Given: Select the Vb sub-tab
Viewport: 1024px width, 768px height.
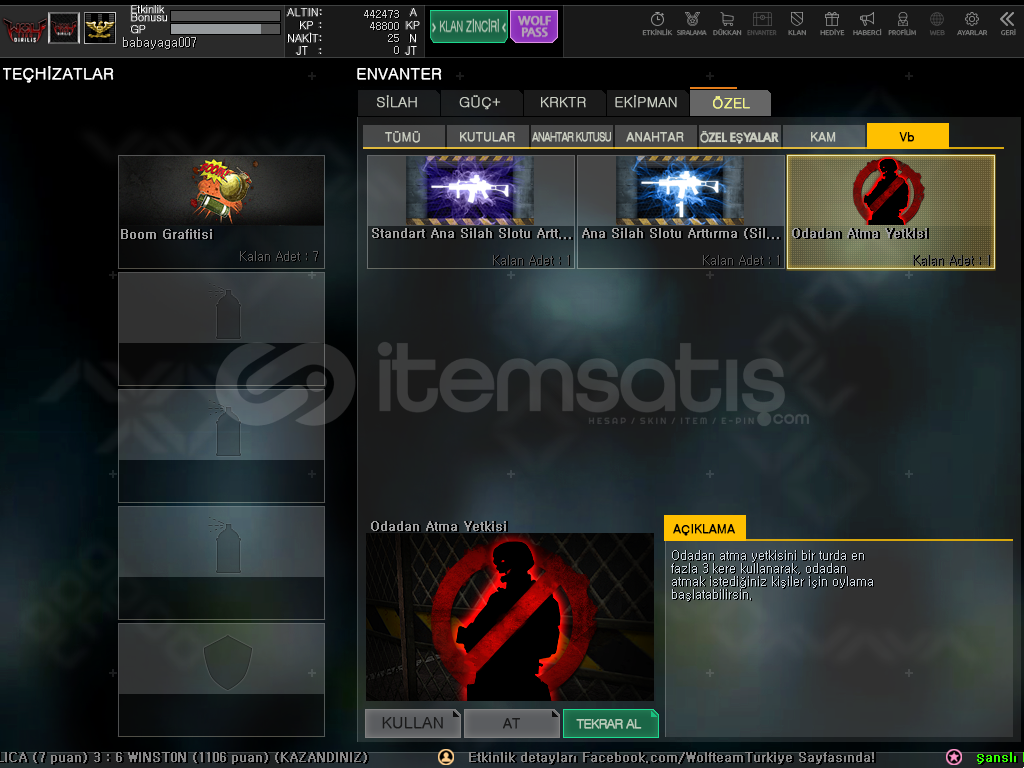Looking at the screenshot, I should [907, 136].
